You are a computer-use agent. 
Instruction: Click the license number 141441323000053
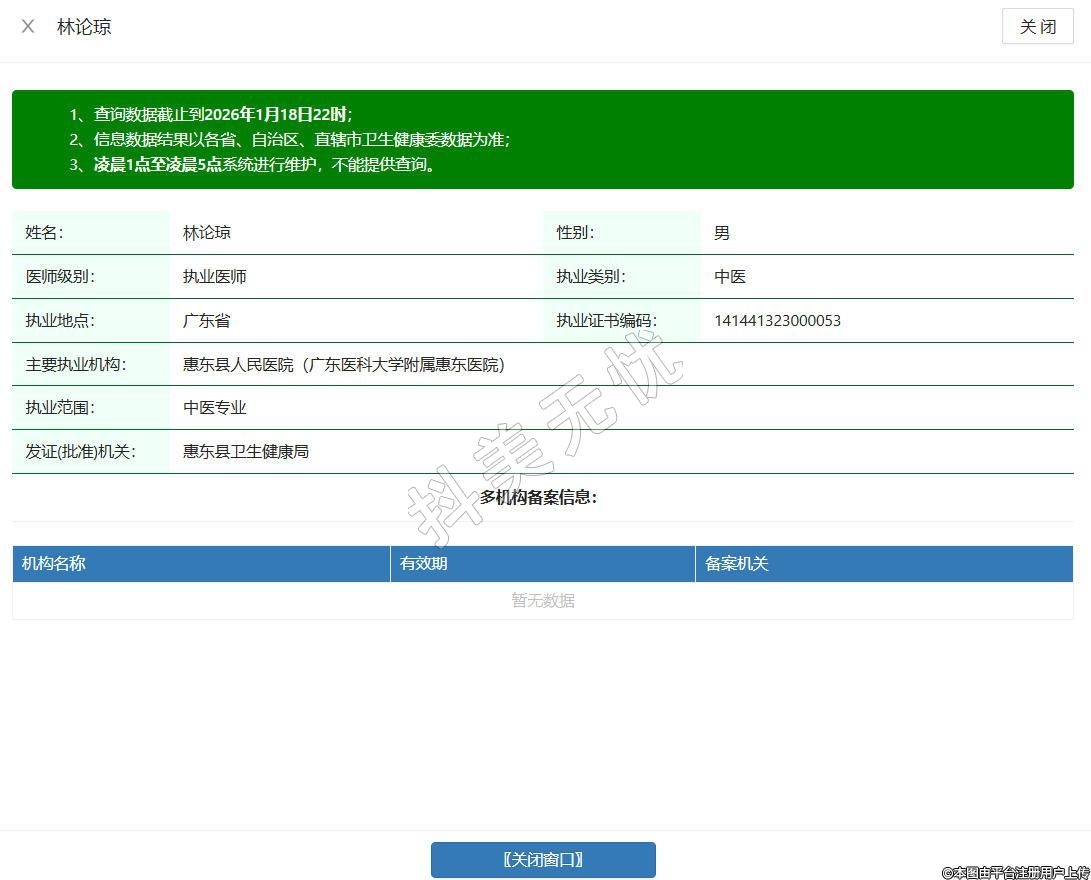coord(777,321)
